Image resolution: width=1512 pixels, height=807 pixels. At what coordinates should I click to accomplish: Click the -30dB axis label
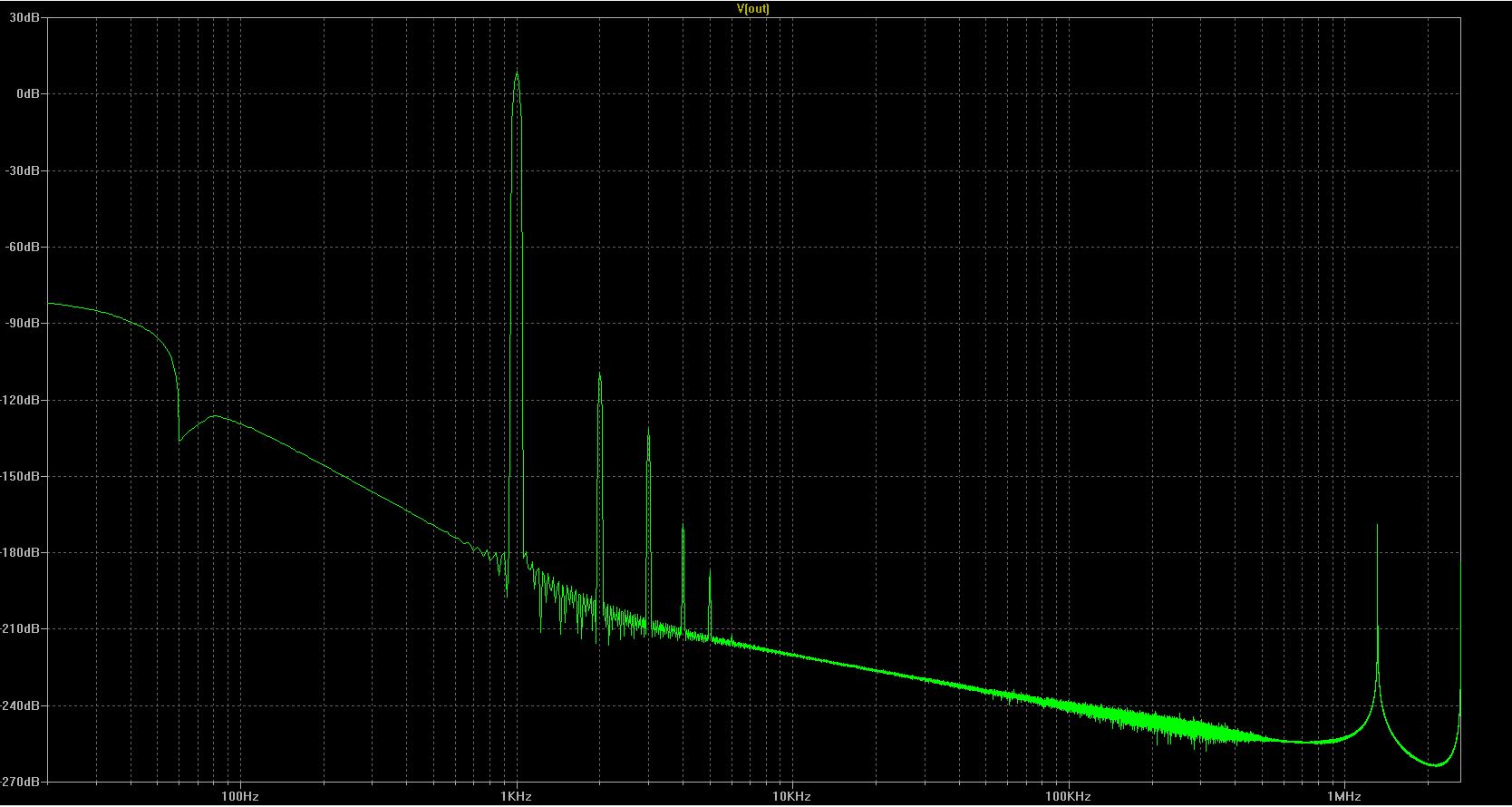[x=24, y=170]
